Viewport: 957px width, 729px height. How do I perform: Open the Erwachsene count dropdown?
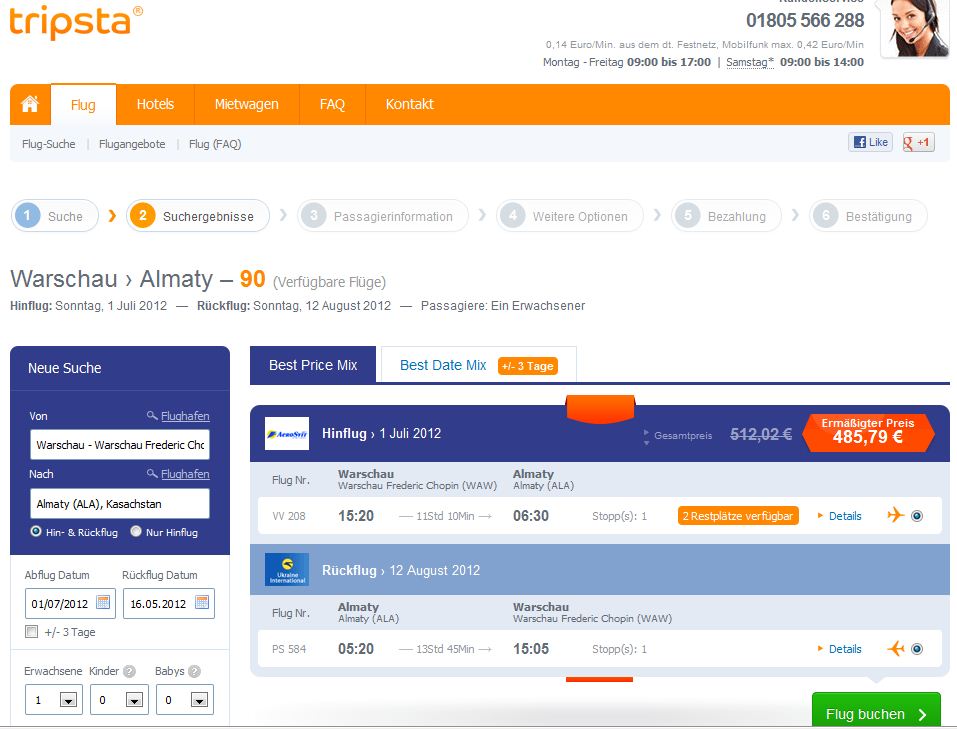tap(68, 700)
